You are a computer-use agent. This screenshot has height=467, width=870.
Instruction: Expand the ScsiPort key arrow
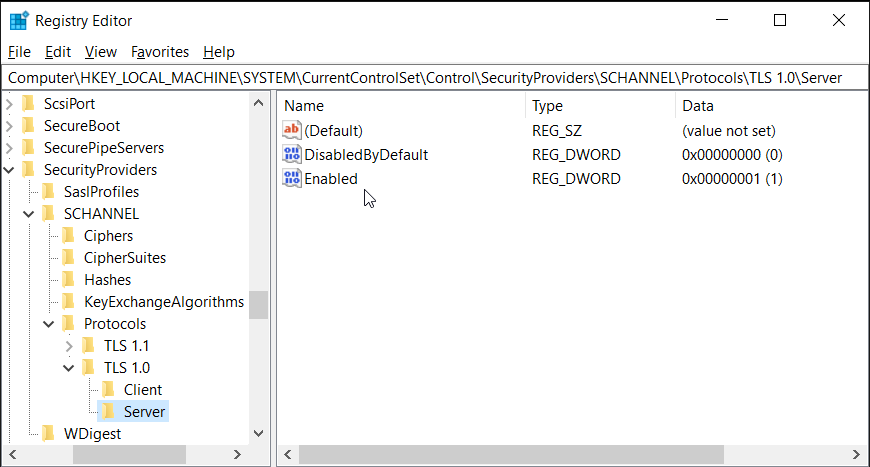click(x=9, y=104)
